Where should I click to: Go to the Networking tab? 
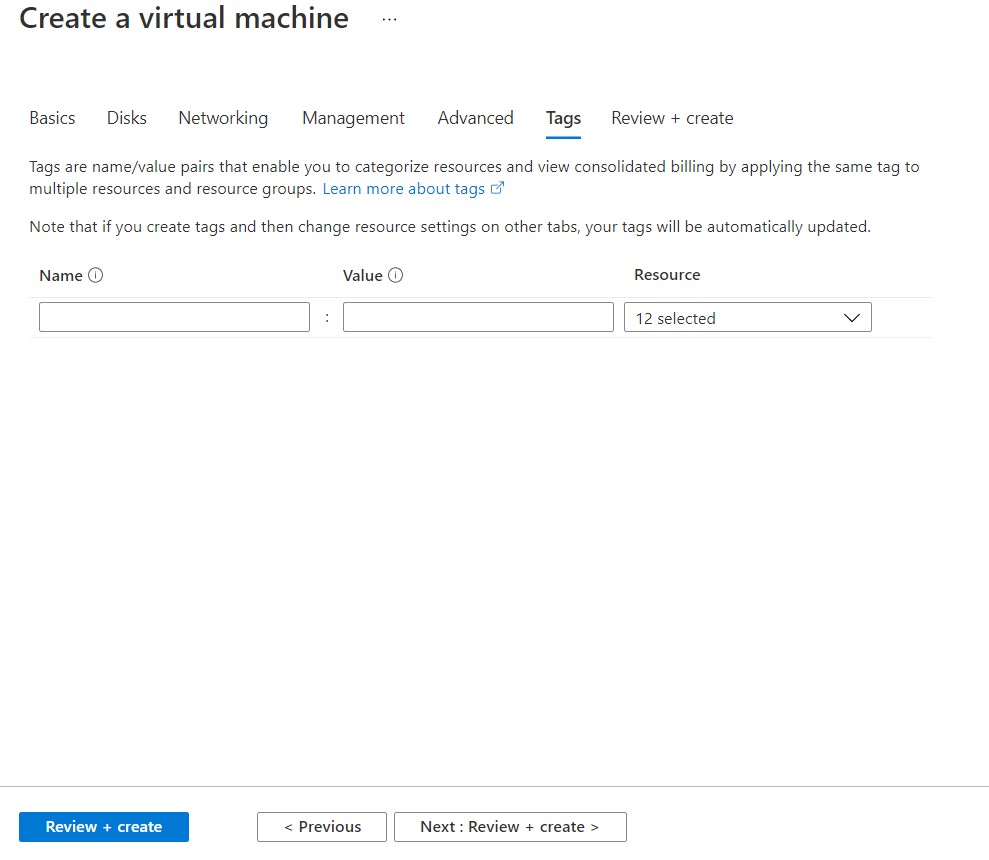(223, 118)
